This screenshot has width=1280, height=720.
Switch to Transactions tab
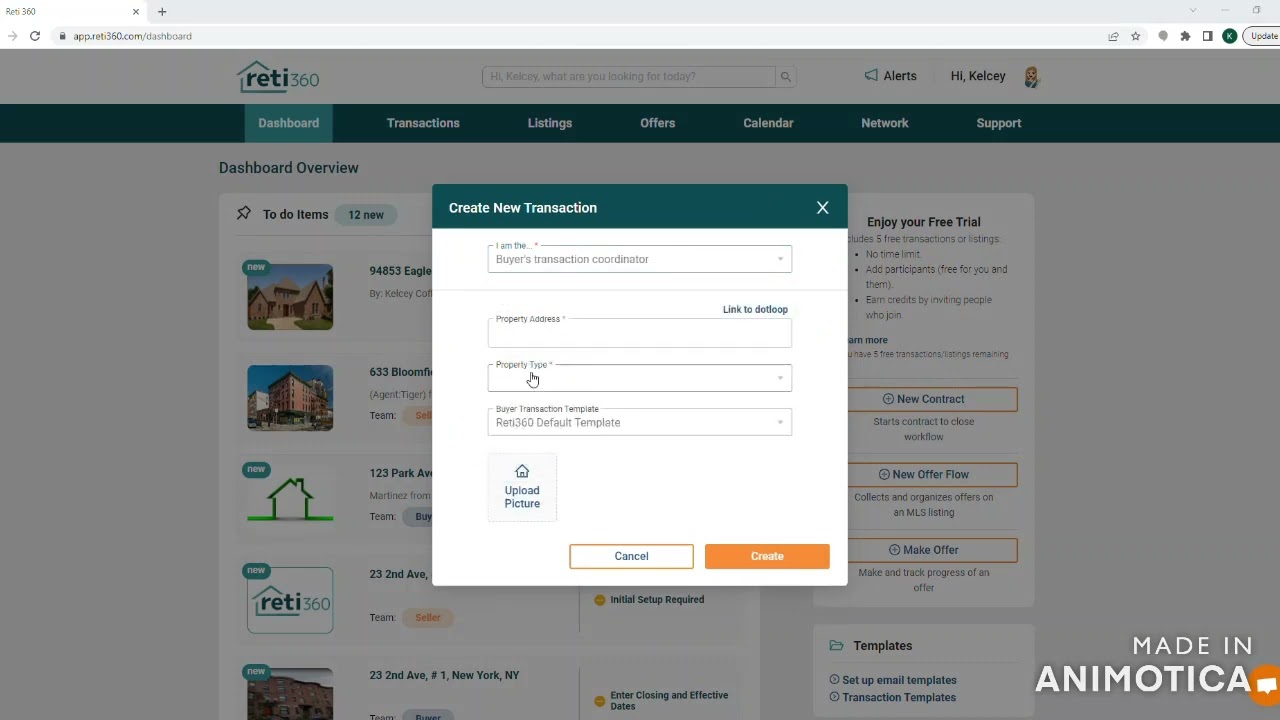point(423,123)
